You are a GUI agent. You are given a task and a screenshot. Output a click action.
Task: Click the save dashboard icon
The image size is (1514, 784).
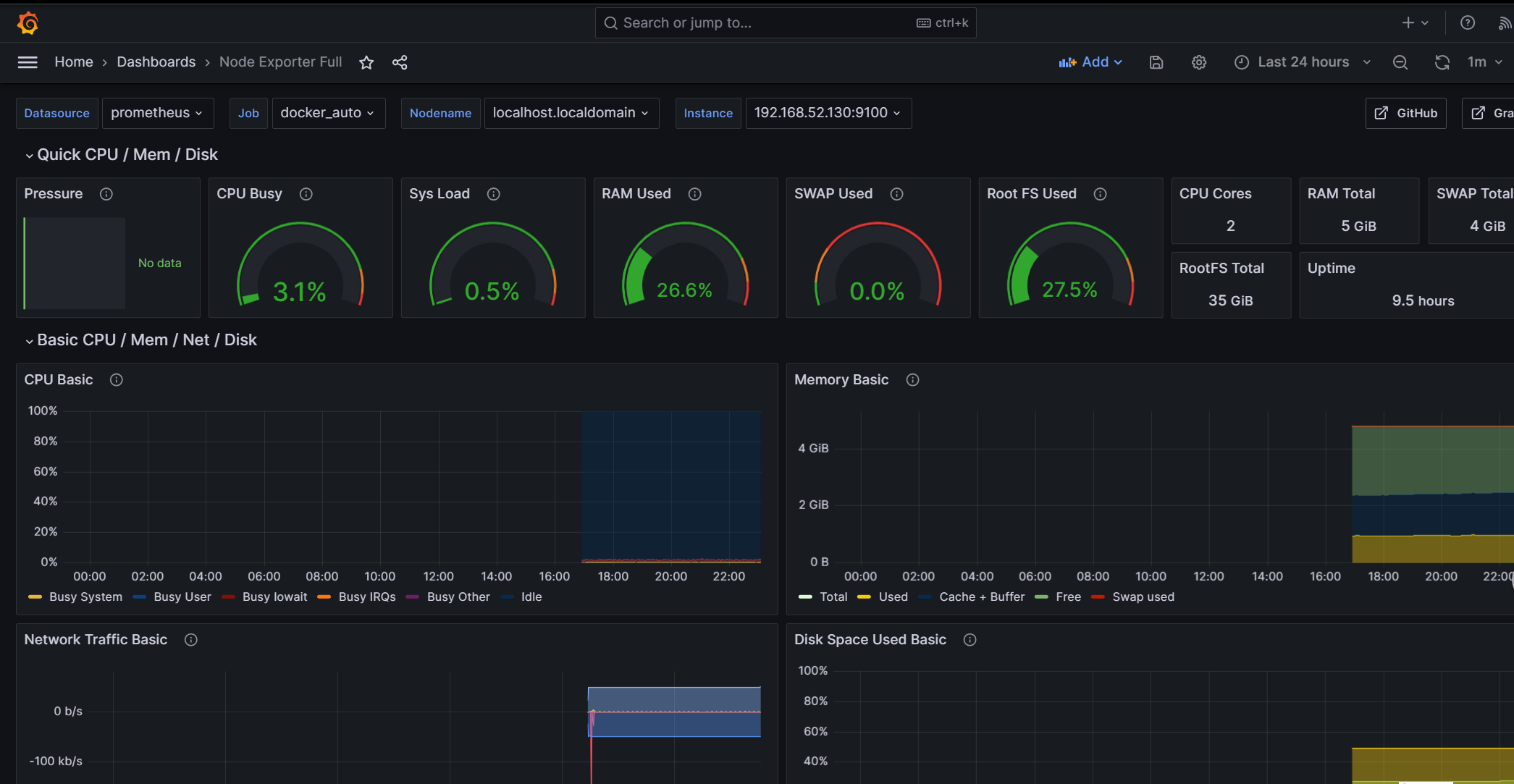click(x=1156, y=62)
